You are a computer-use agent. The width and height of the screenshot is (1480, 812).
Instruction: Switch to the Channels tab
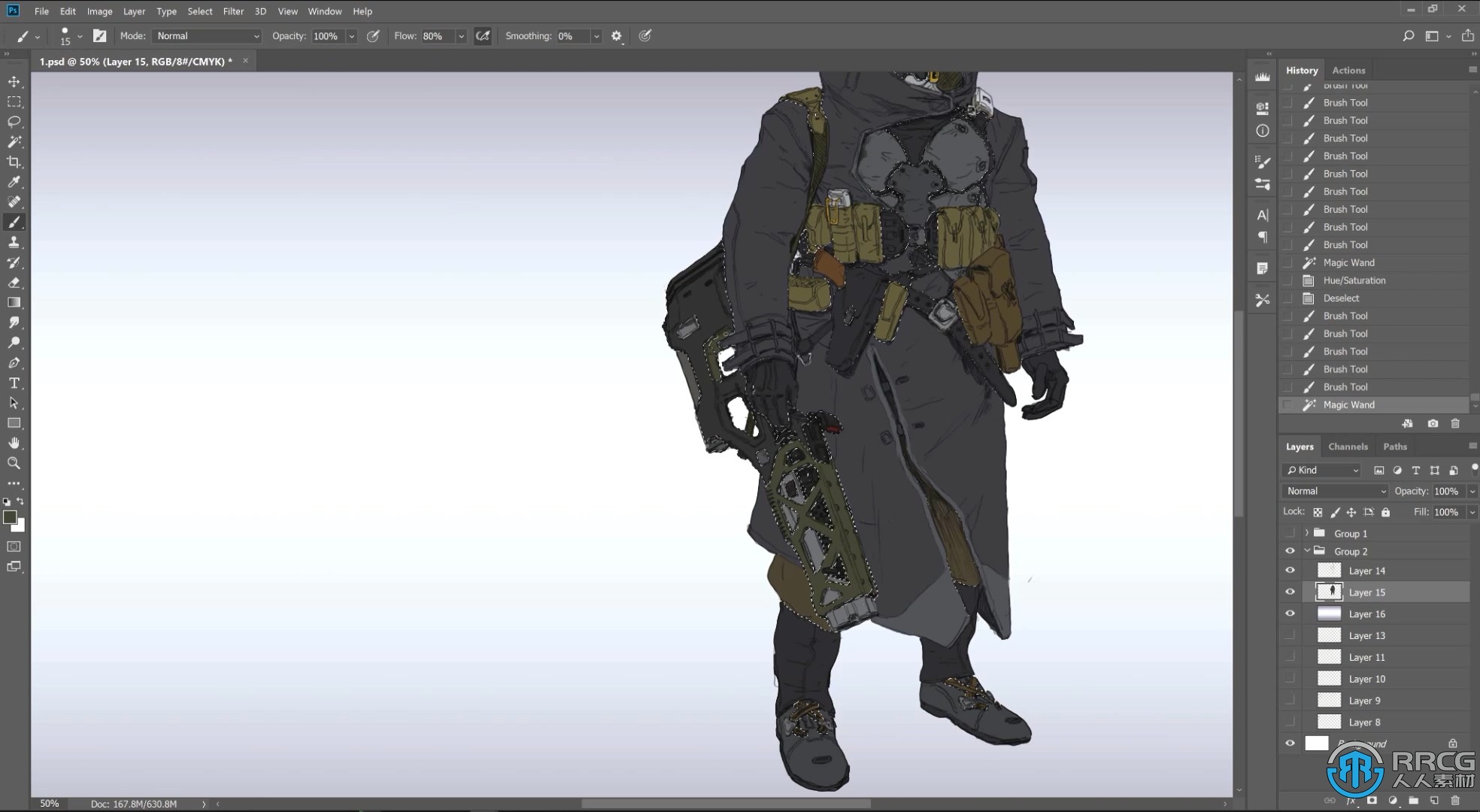(1348, 447)
